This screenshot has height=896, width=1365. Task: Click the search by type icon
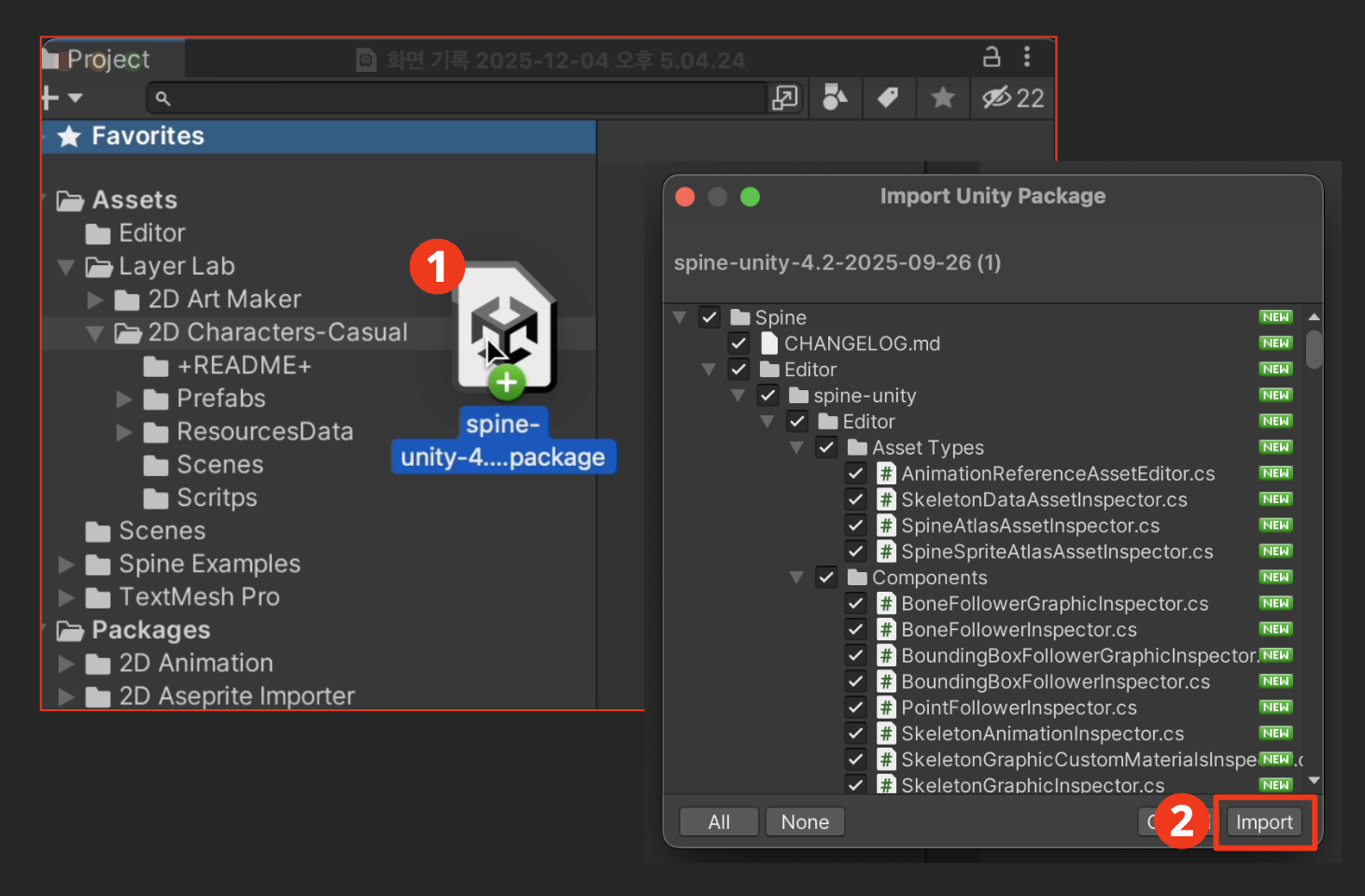click(x=835, y=97)
